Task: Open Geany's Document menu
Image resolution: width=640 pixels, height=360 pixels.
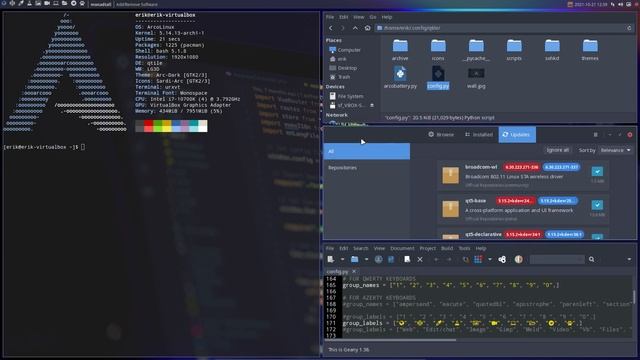Action: click(402, 248)
